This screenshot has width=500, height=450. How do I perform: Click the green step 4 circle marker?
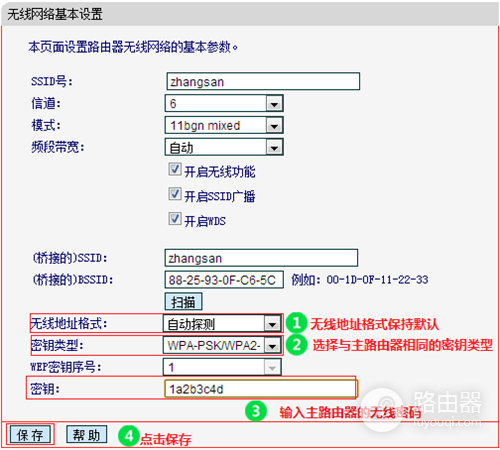tap(129, 436)
